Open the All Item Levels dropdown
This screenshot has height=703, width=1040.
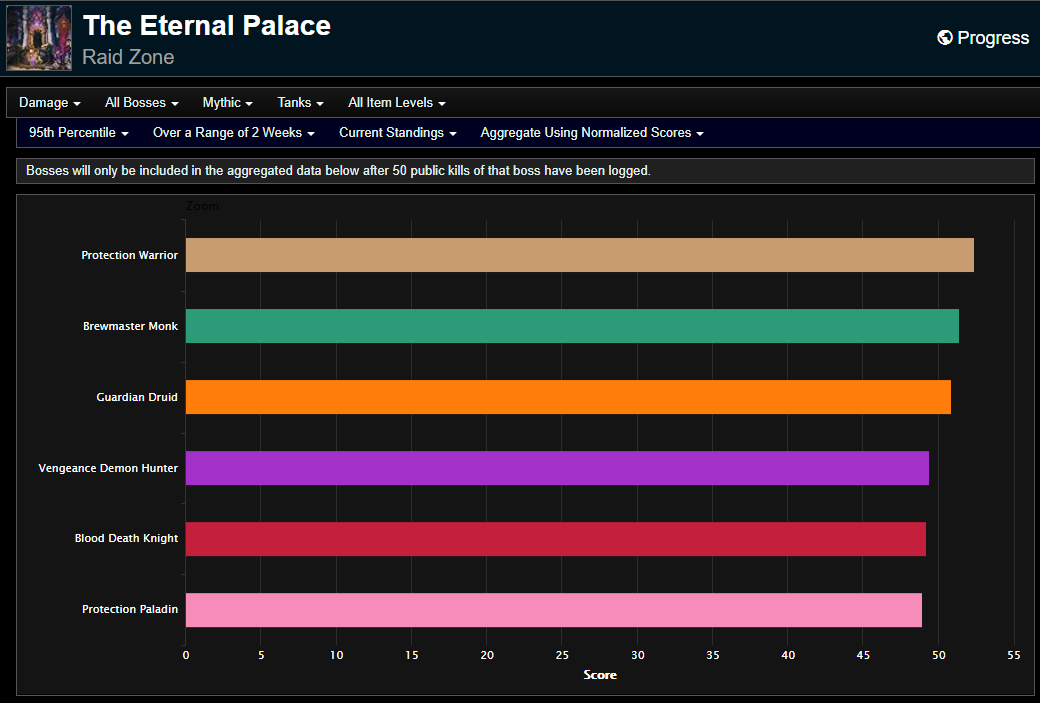397,103
